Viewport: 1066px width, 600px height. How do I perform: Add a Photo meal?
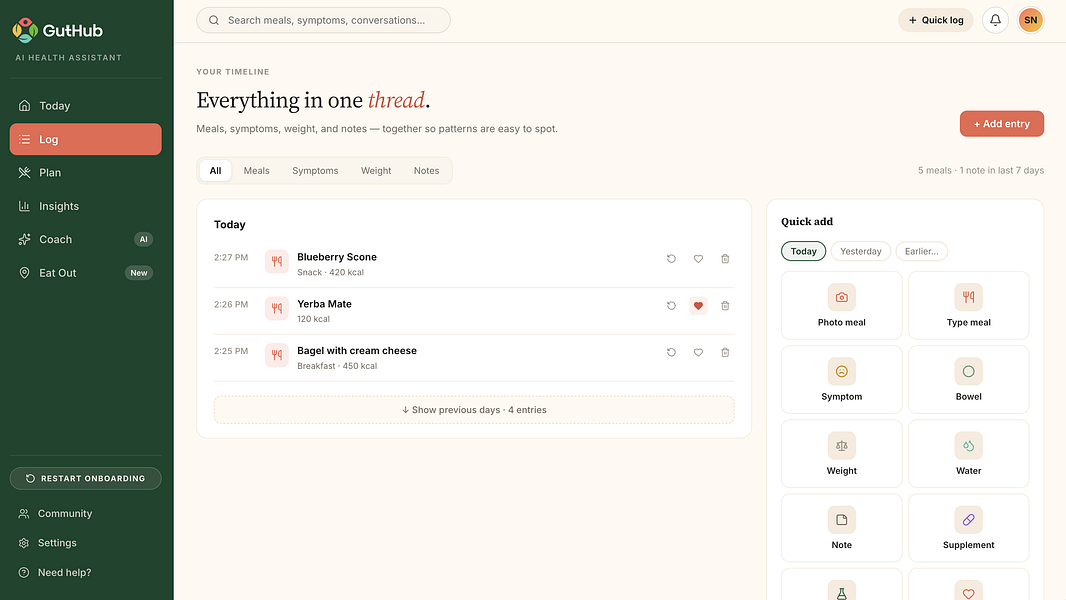(x=842, y=306)
